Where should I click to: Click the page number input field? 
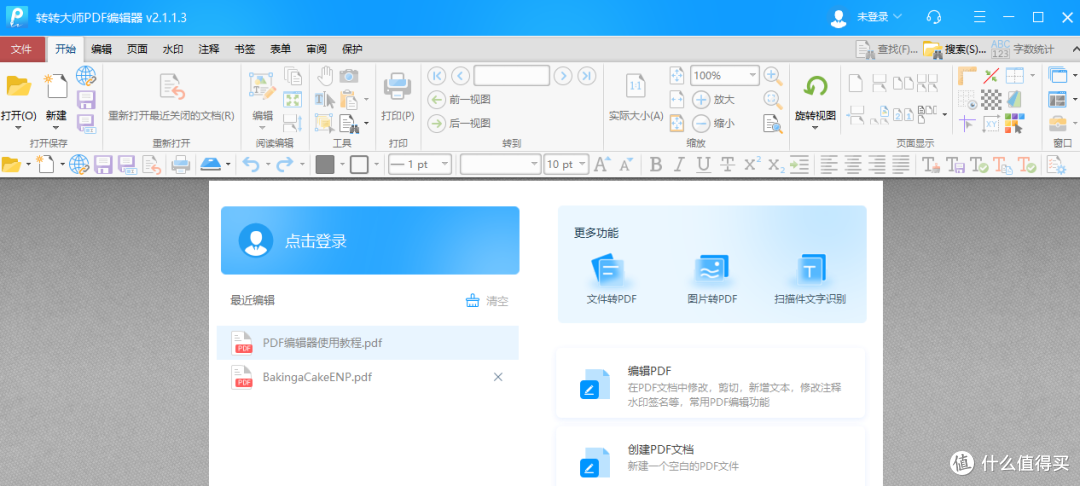tap(511, 76)
